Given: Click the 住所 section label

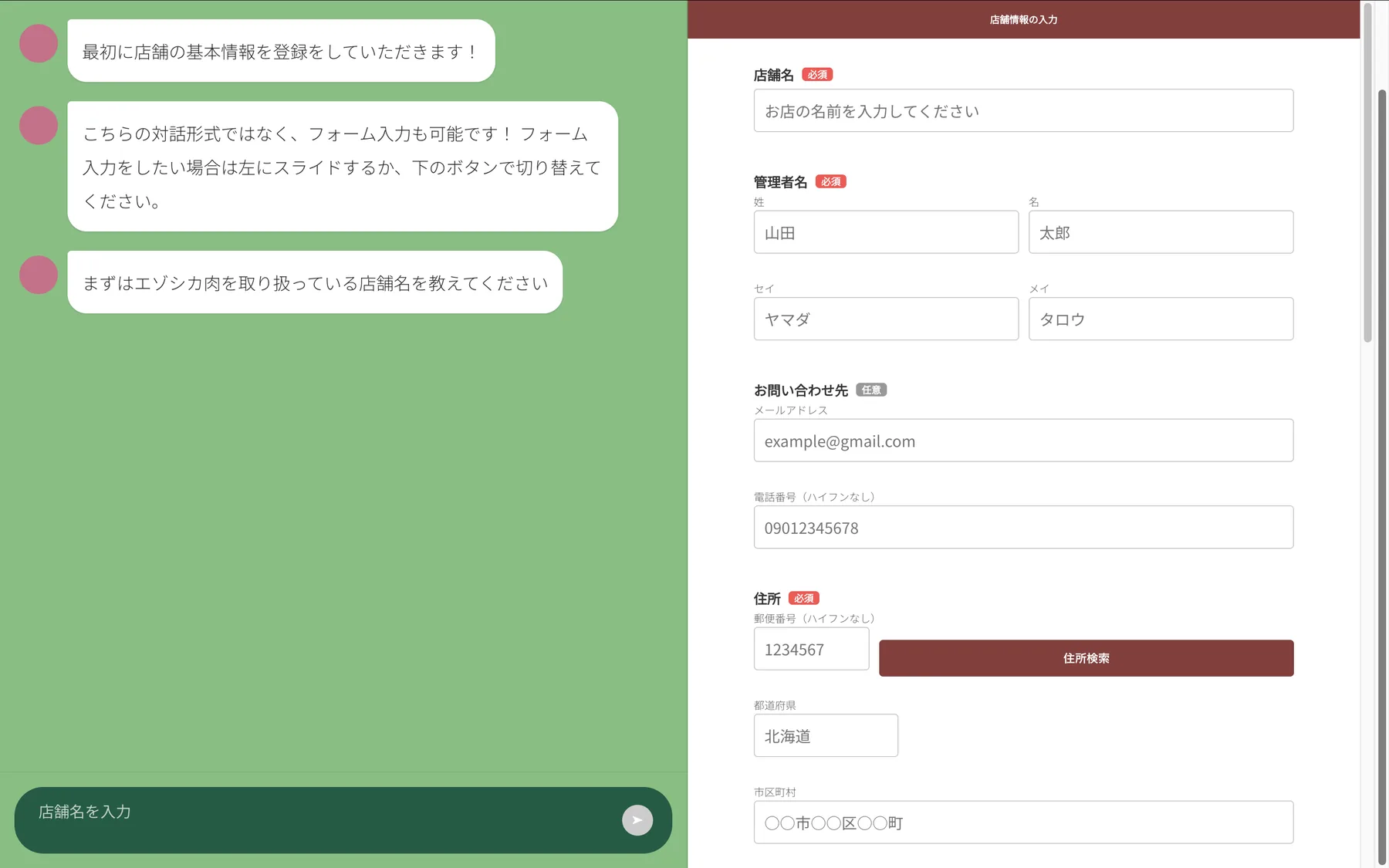Looking at the screenshot, I should (x=767, y=599).
